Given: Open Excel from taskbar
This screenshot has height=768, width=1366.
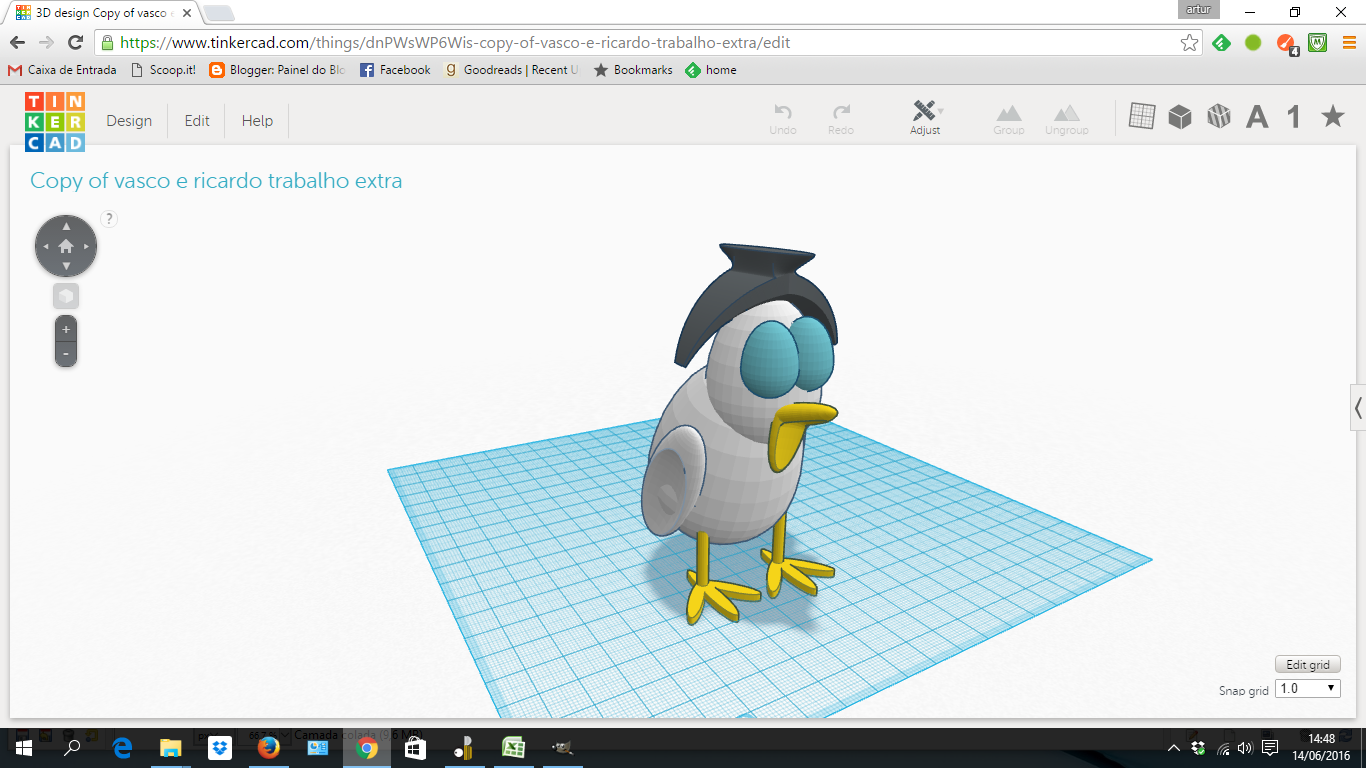Looking at the screenshot, I should (513, 748).
